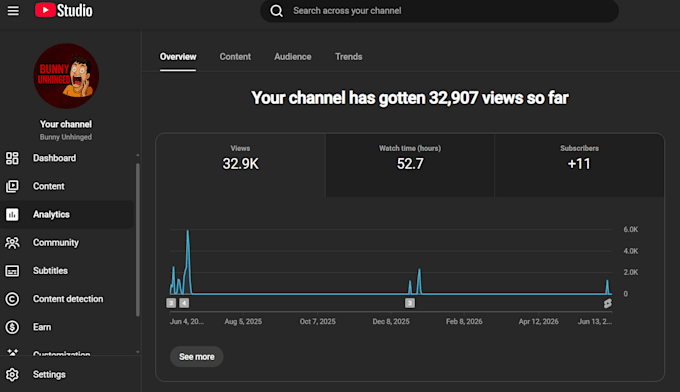
Task: Click the Shorts marker on the chart
Action: point(608,303)
